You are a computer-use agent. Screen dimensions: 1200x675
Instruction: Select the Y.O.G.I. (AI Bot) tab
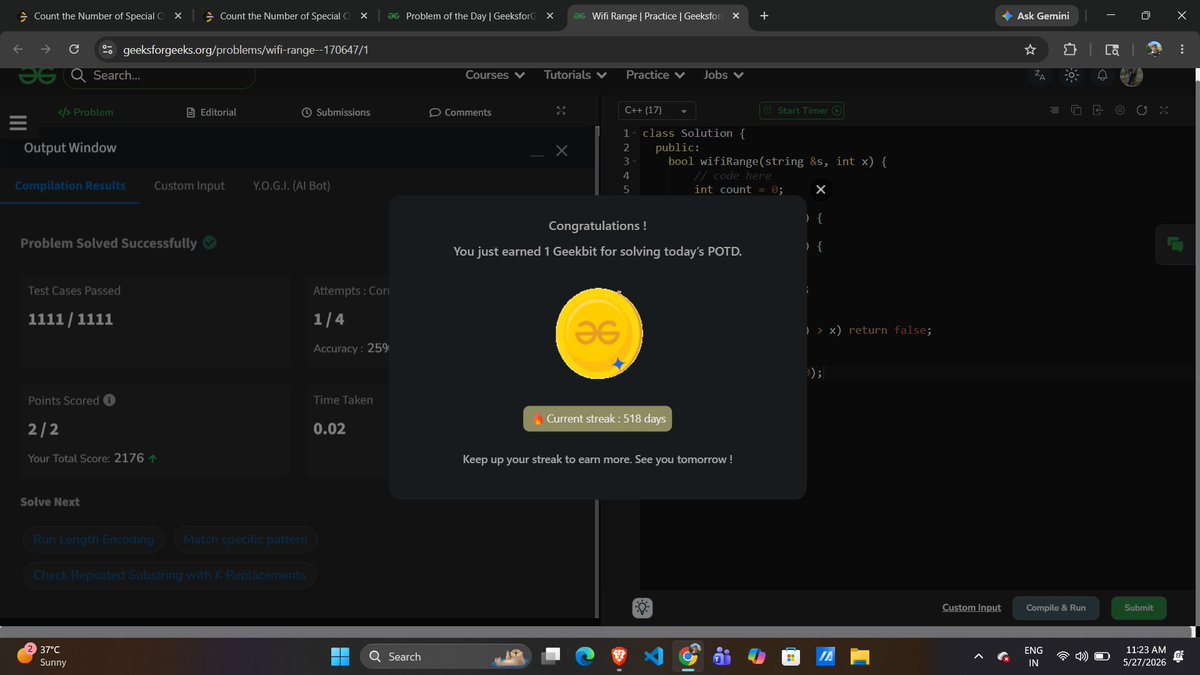click(292, 185)
